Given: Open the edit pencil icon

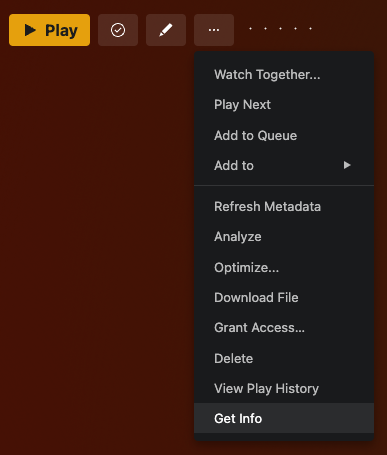Looking at the screenshot, I should click(x=166, y=30).
